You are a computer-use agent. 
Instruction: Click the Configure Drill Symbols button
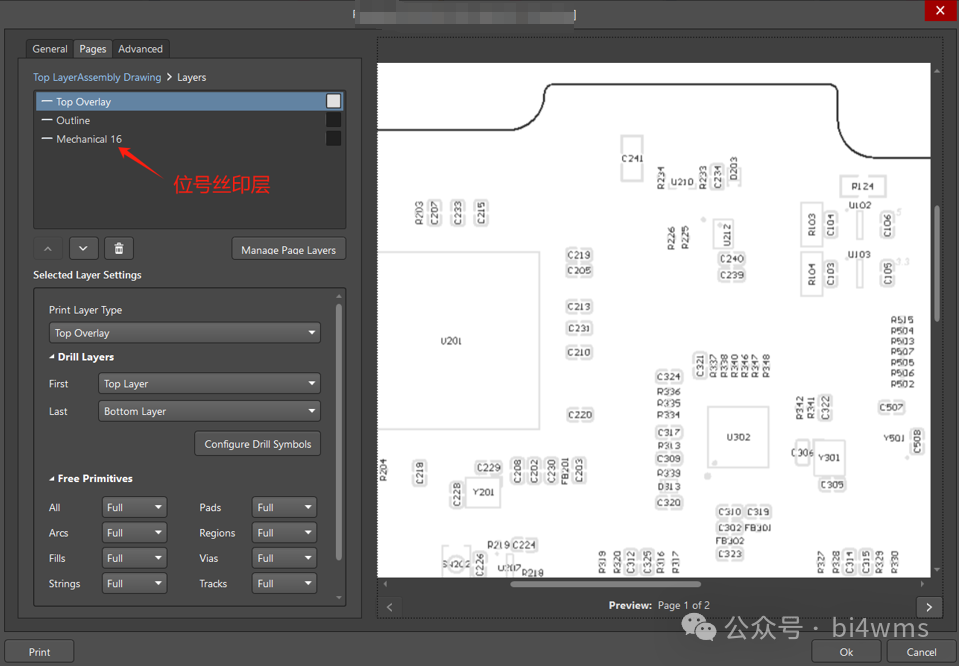tap(257, 444)
